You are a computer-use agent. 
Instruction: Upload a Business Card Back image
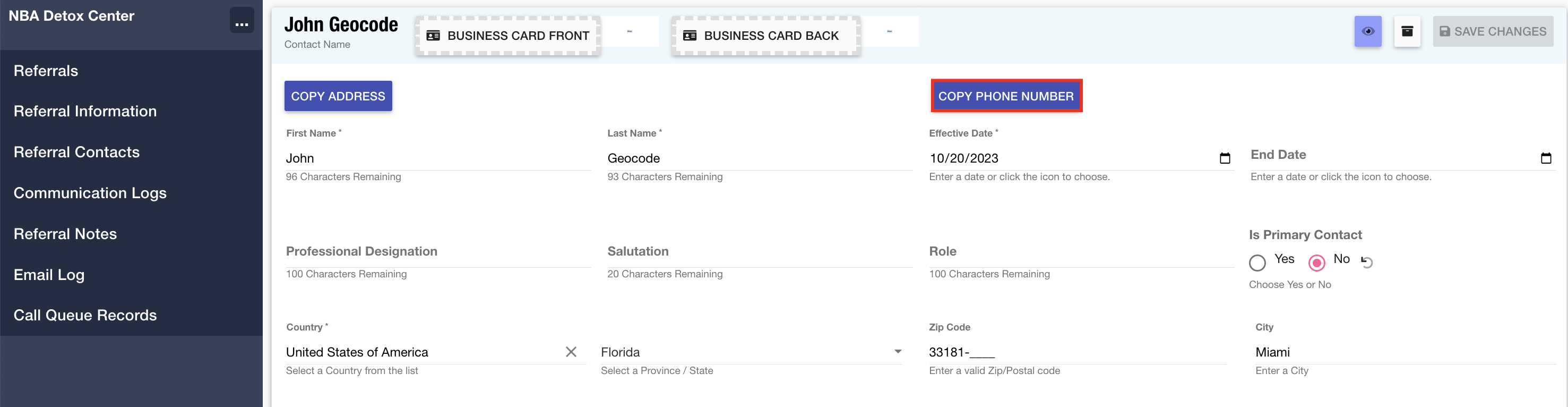(x=765, y=36)
